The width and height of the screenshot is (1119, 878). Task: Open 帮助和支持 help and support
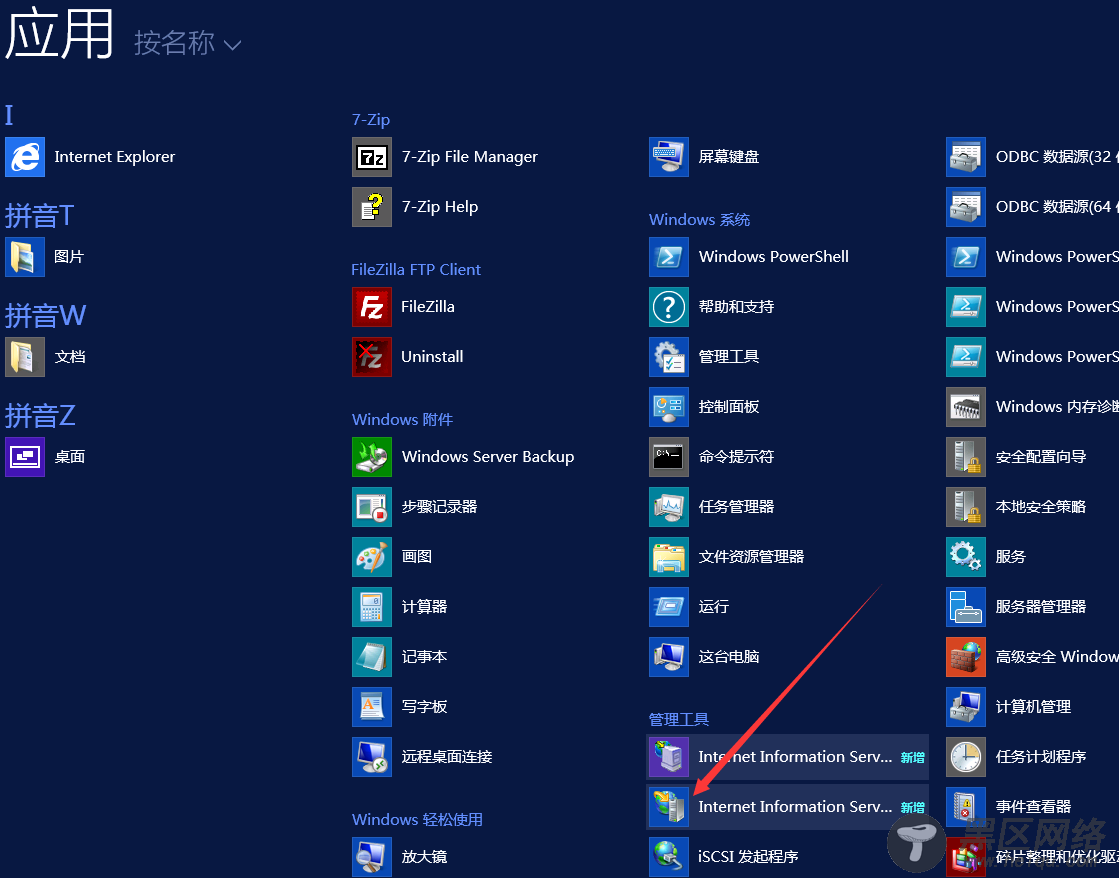(x=712, y=307)
